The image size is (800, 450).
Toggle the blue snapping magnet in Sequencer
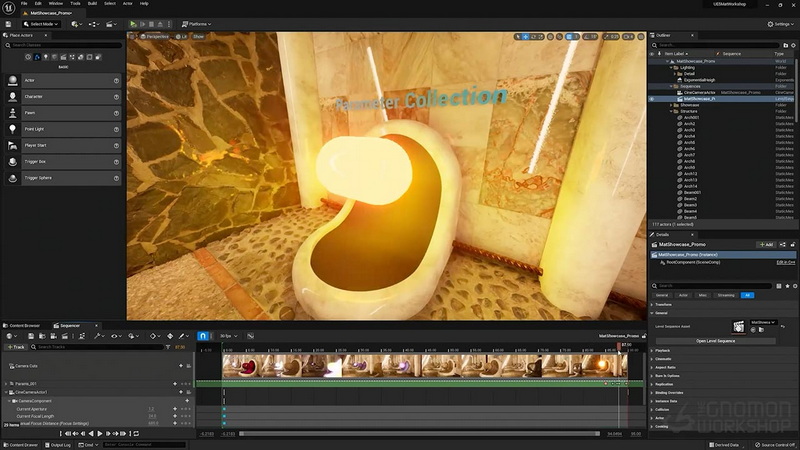pyautogui.click(x=203, y=336)
